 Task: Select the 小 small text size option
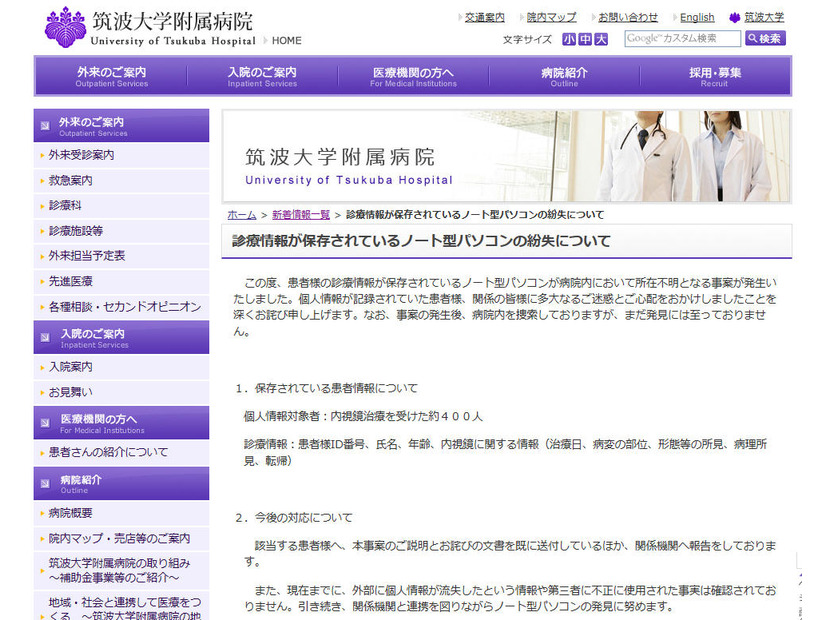point(567,38)
